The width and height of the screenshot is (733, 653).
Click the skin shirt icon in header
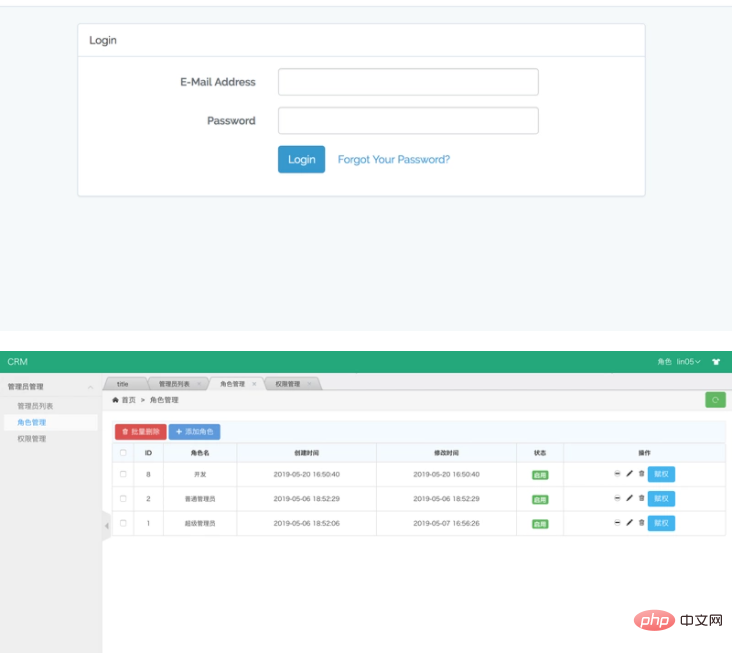click(716, 362)
